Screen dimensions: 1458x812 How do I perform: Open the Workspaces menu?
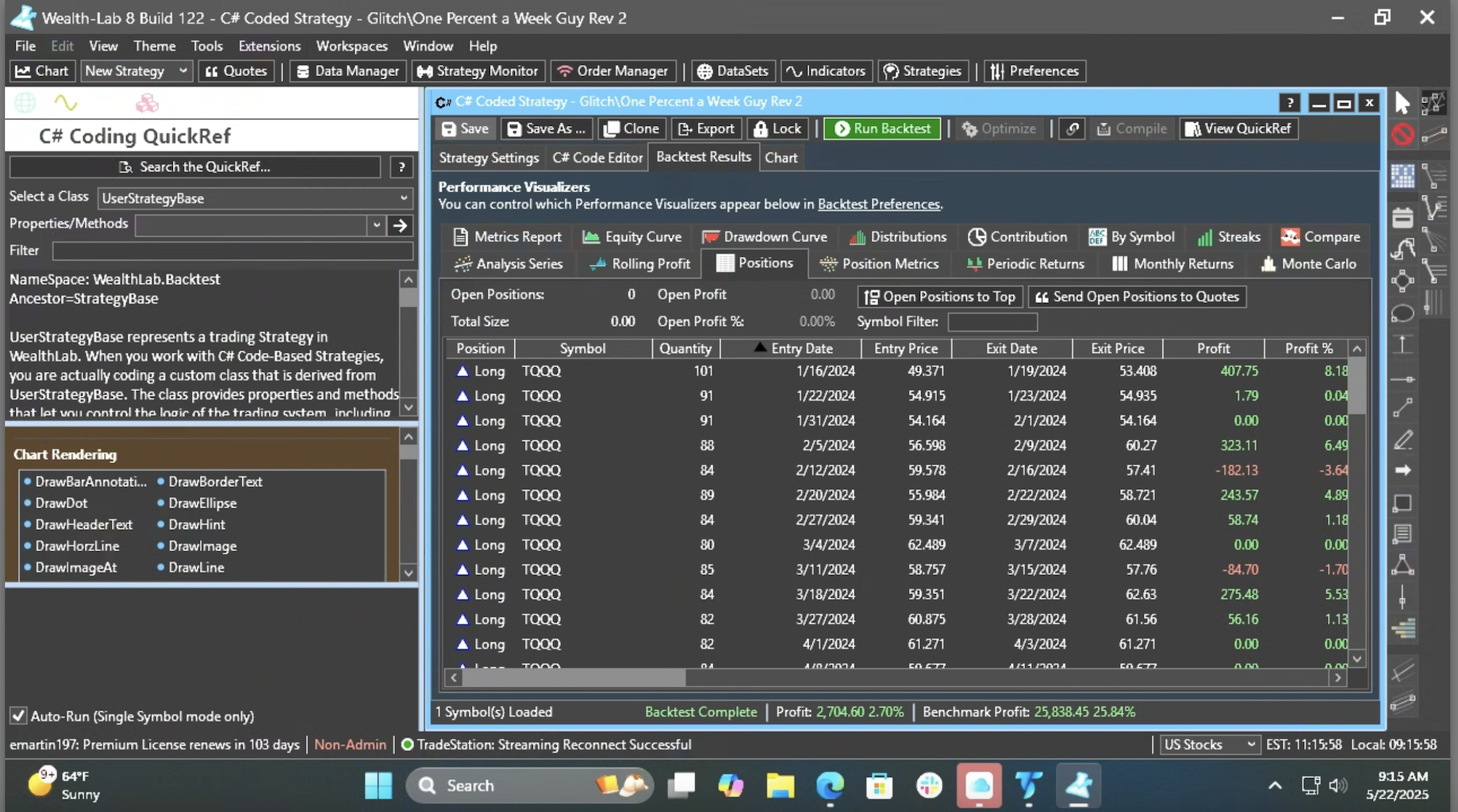351,46
